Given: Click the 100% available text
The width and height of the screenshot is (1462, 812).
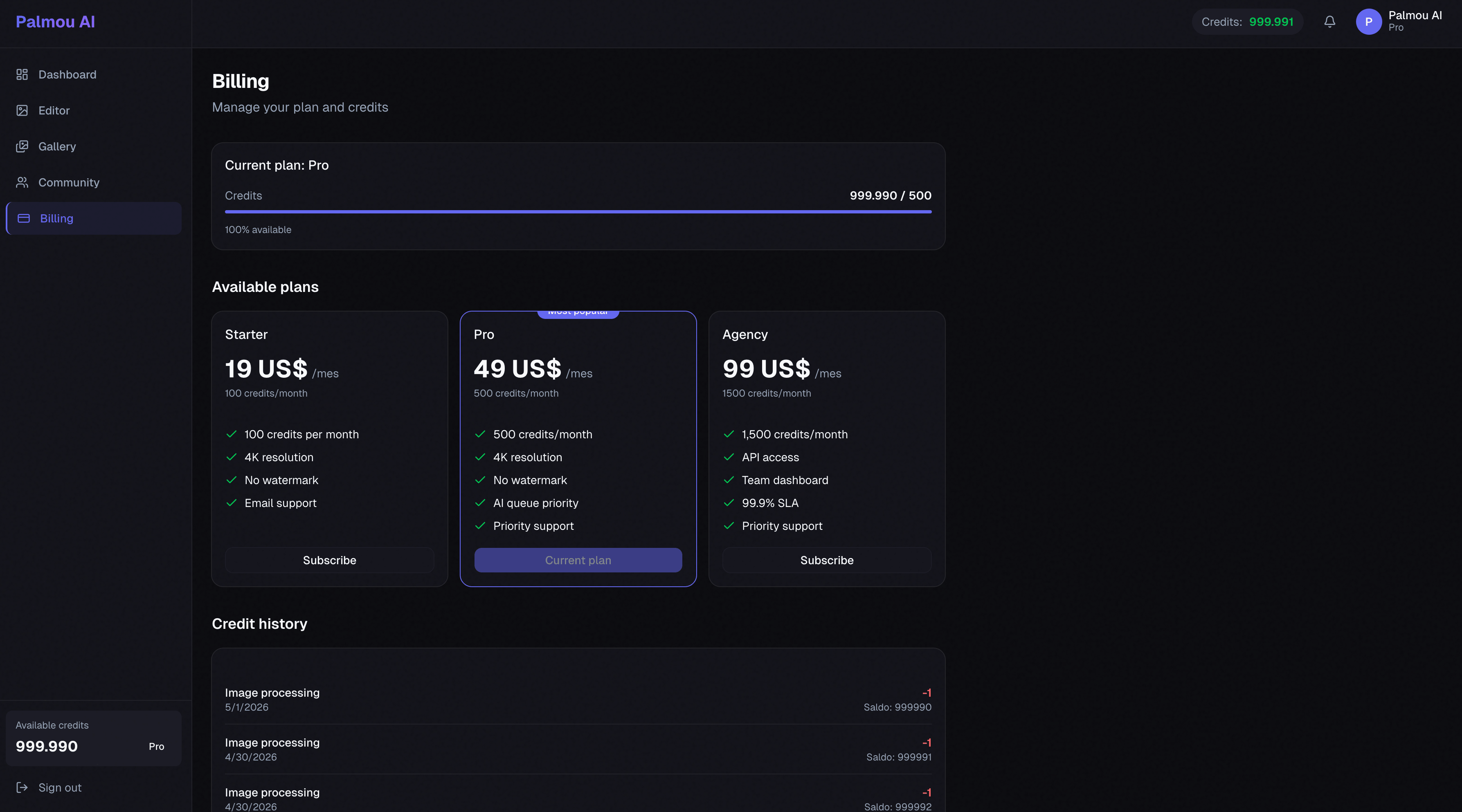Looking at the screenshot, I should (x=258, y=229).
